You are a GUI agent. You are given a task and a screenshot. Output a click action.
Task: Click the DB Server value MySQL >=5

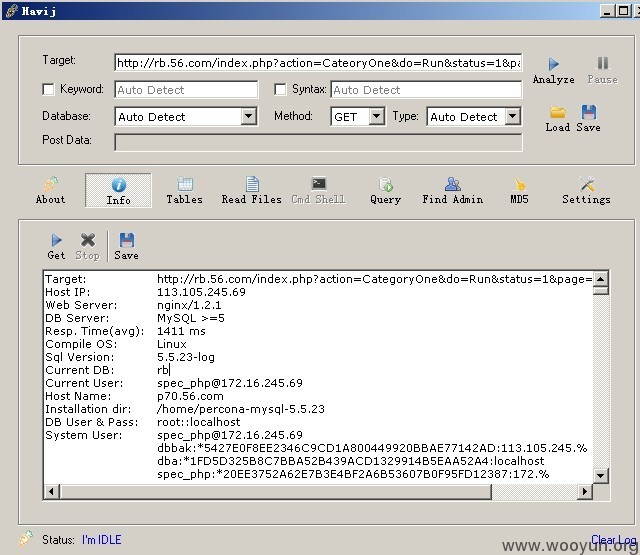point(191,318)
